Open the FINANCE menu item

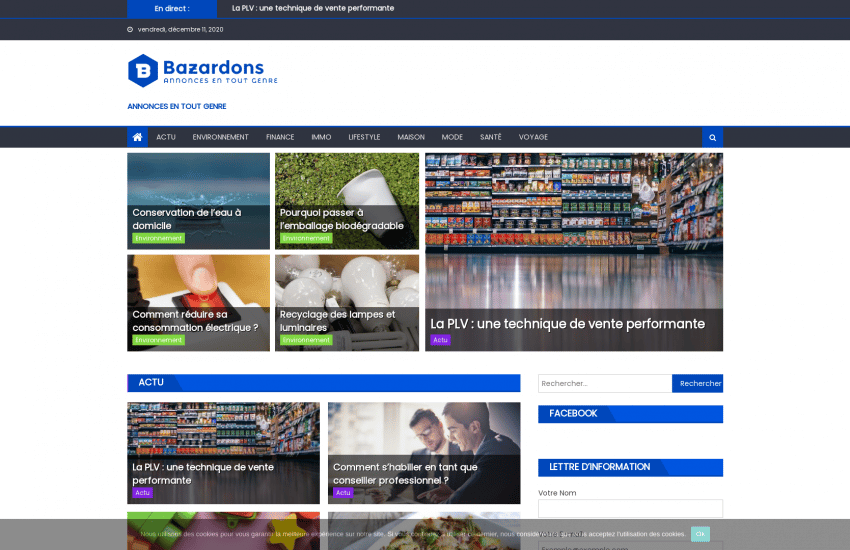pyautogui.click(x=280, y=137)
